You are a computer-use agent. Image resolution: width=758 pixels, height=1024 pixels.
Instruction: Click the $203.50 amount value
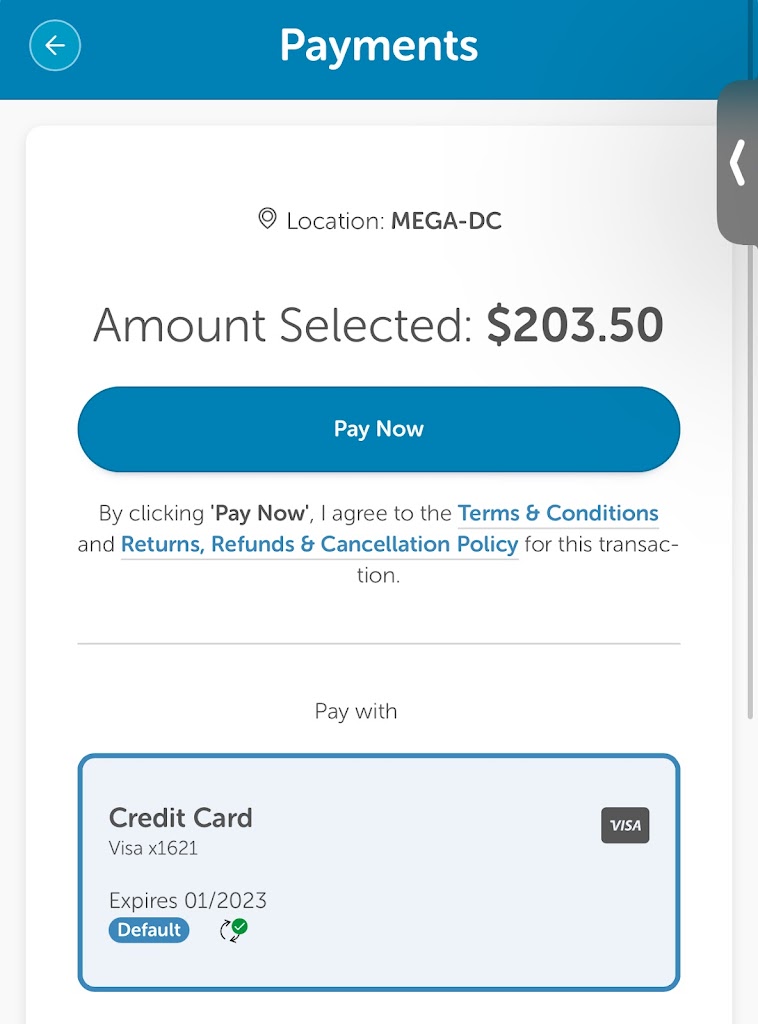click(575, 326)
